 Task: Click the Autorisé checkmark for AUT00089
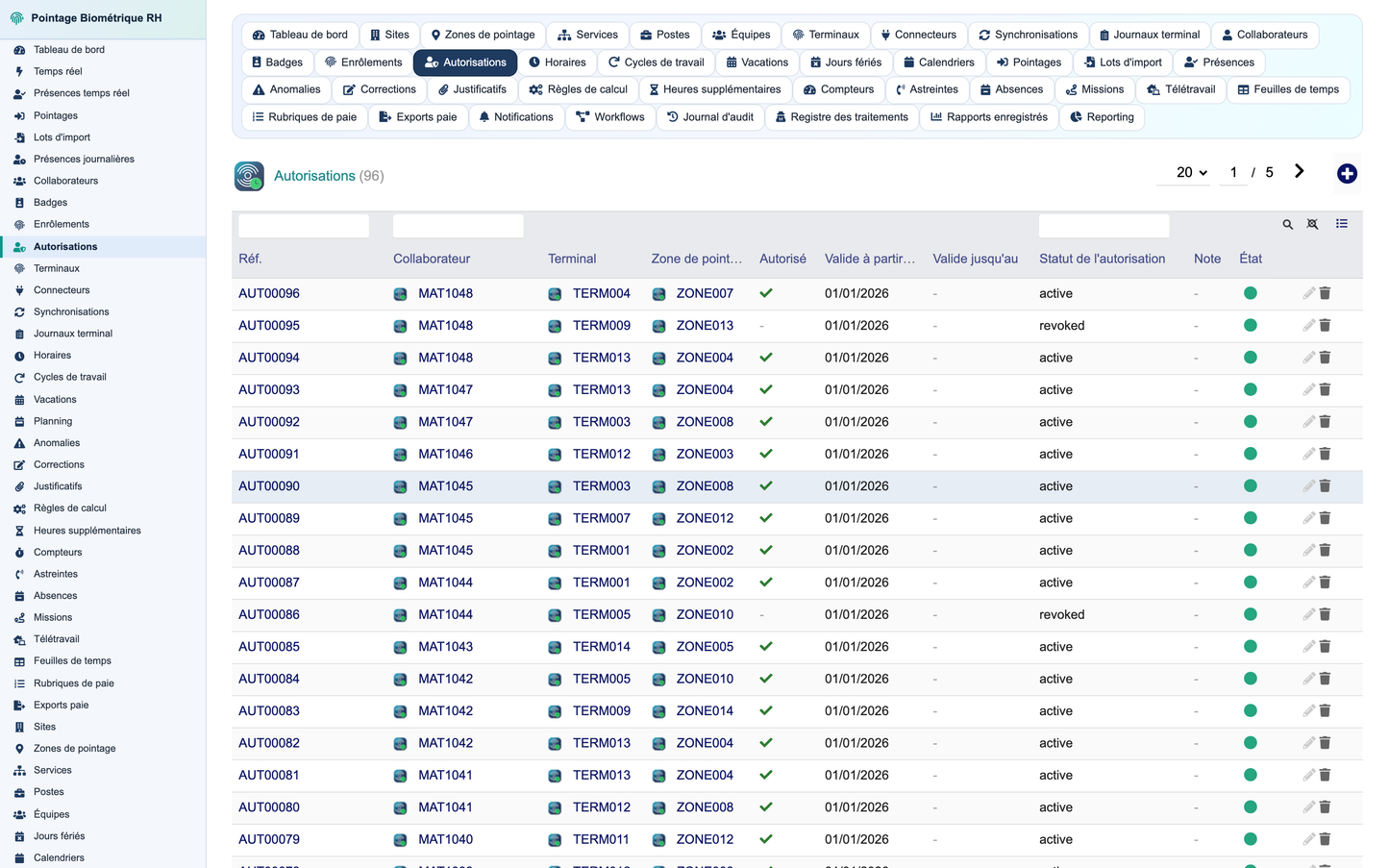point(766,517)
